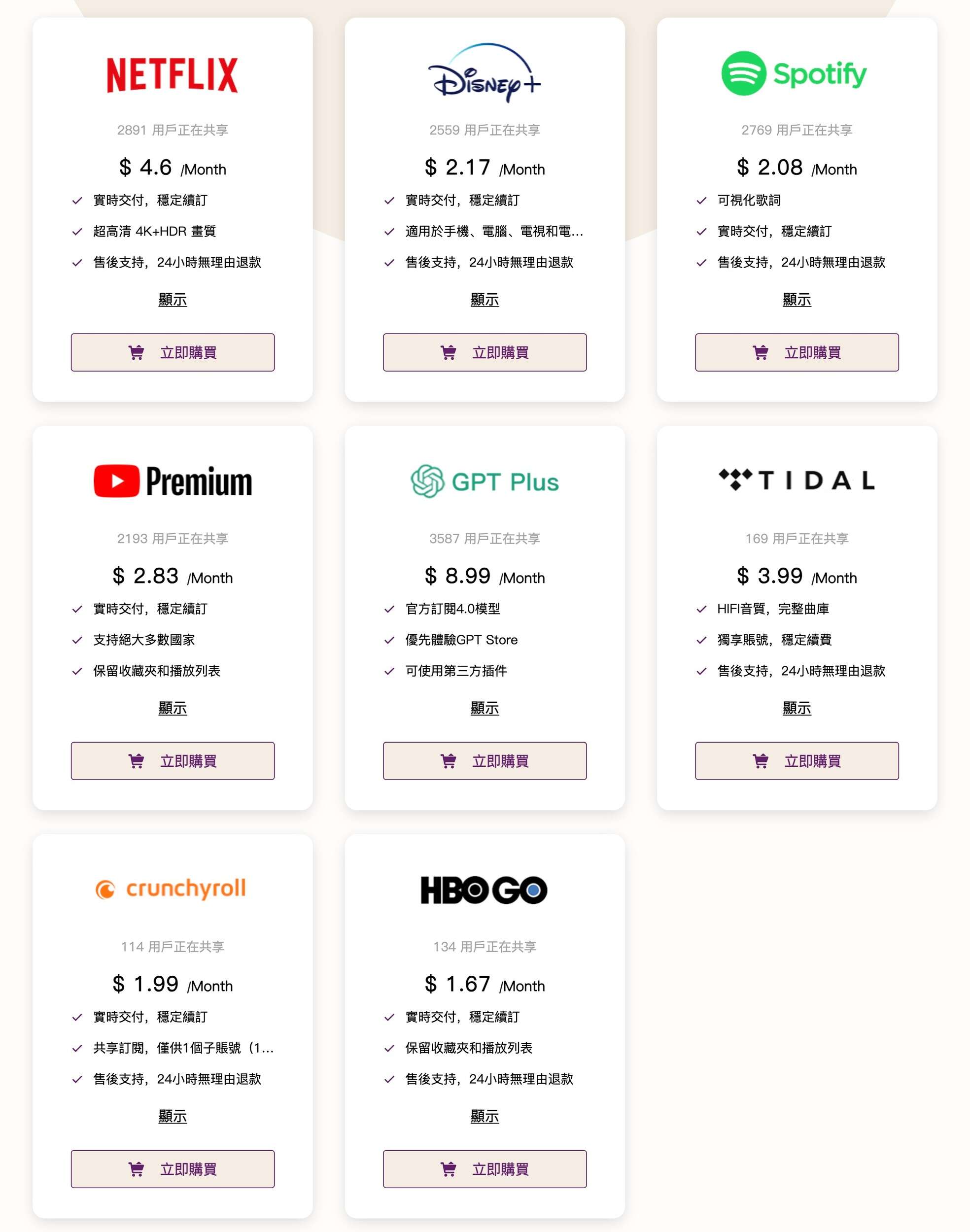This screenshot has width=970, height=1232.
Task: Expand Netflix details via 顯示 link
Action: (x=173, y=299)
